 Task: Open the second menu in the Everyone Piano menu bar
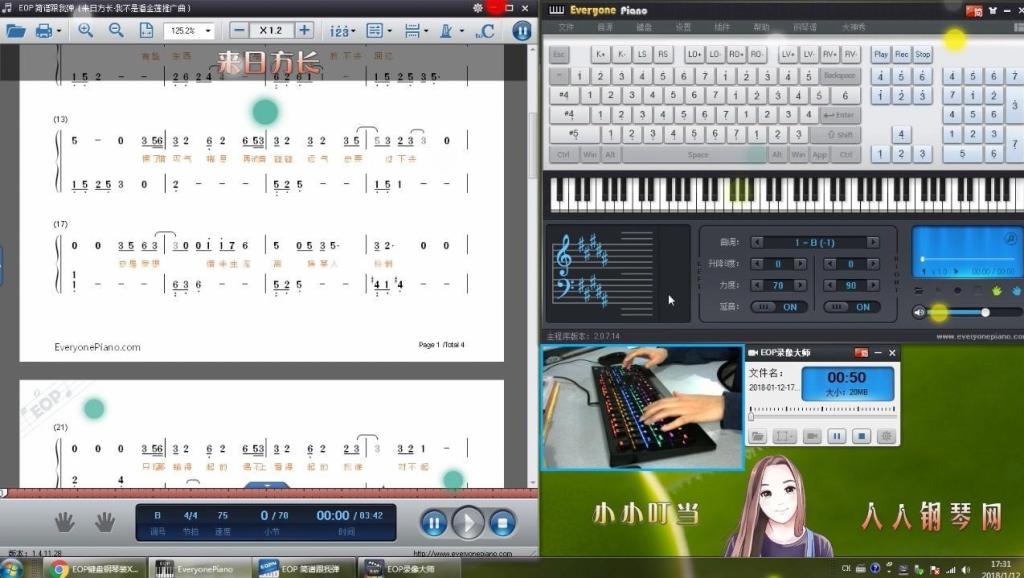(605, 27)
